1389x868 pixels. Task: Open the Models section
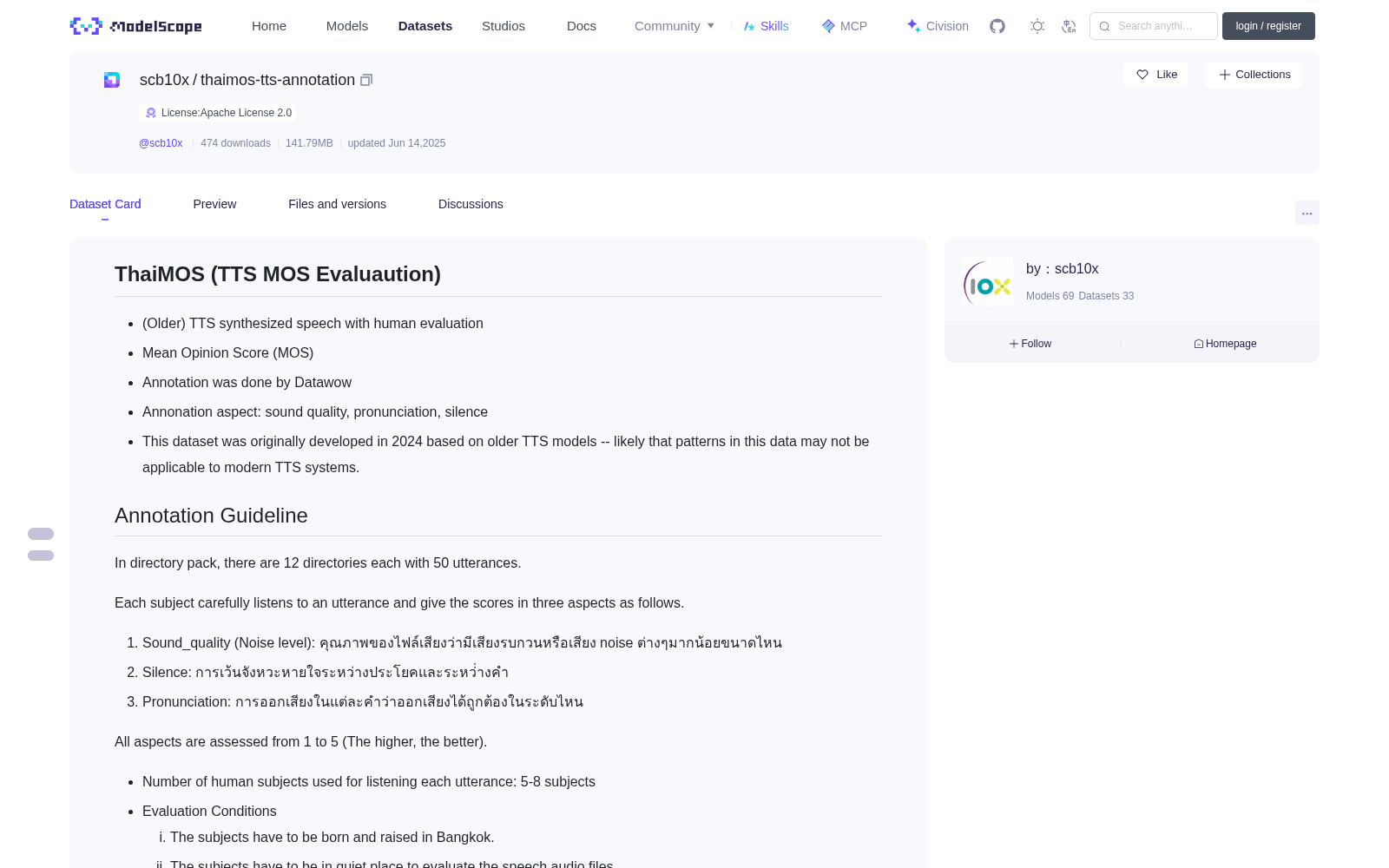click(x=347, y=26)
